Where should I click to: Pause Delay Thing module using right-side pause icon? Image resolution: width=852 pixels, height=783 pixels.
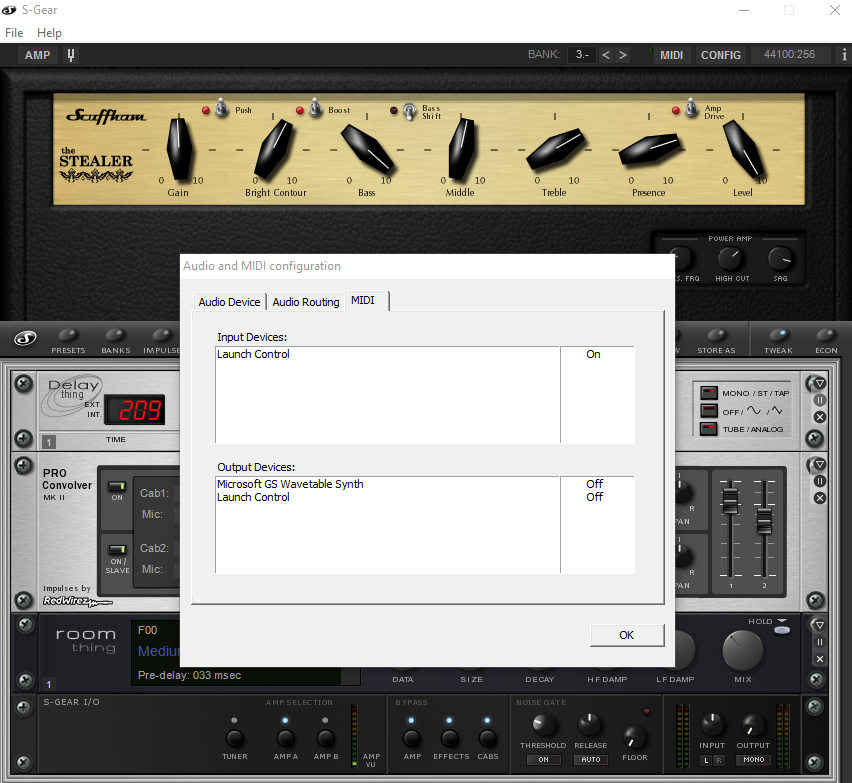[x=820, y=400]
